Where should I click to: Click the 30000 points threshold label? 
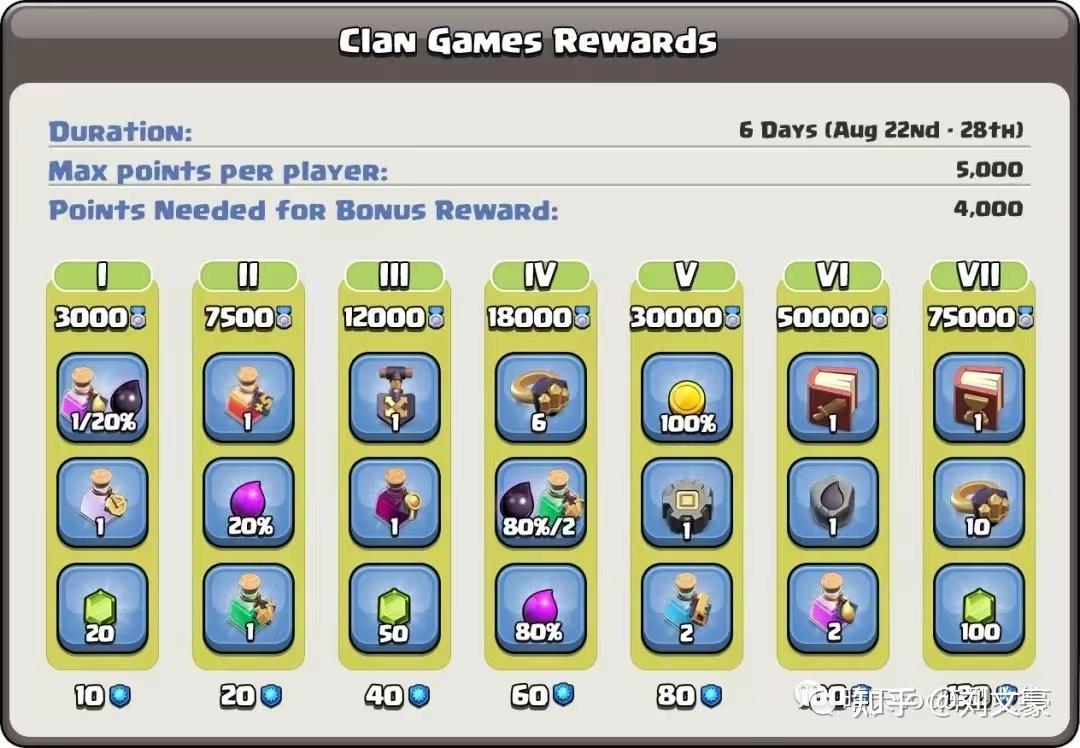(685, 318)
